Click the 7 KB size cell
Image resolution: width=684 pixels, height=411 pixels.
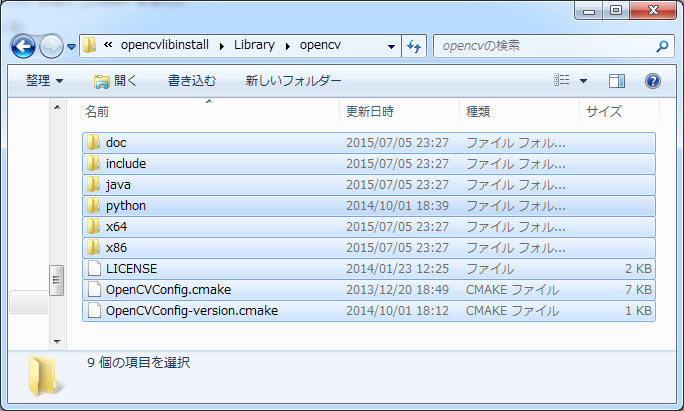[x=638, y=289]
